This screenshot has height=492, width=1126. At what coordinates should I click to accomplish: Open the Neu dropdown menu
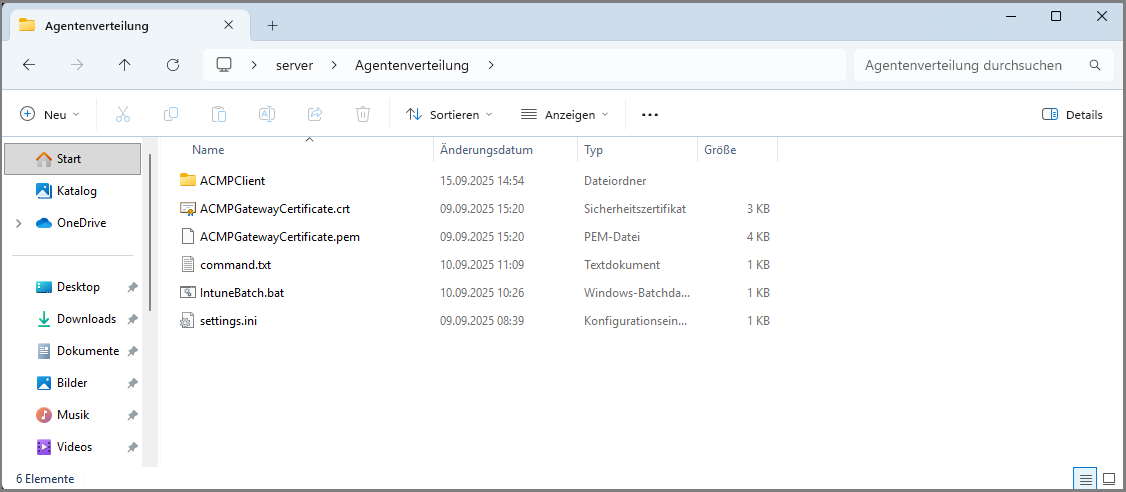pyautogui.click(x=50, y=115)
